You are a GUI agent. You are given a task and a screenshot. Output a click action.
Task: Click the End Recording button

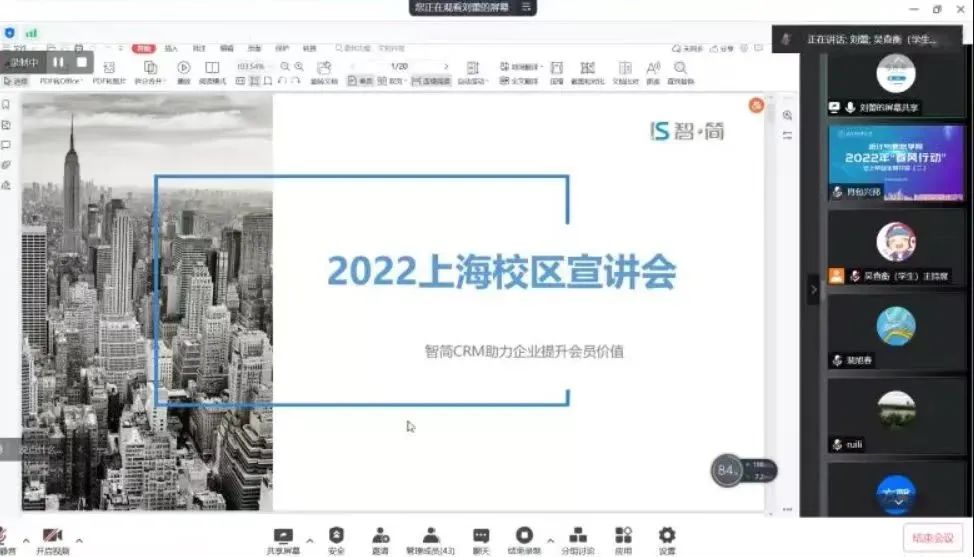(524, 538)
